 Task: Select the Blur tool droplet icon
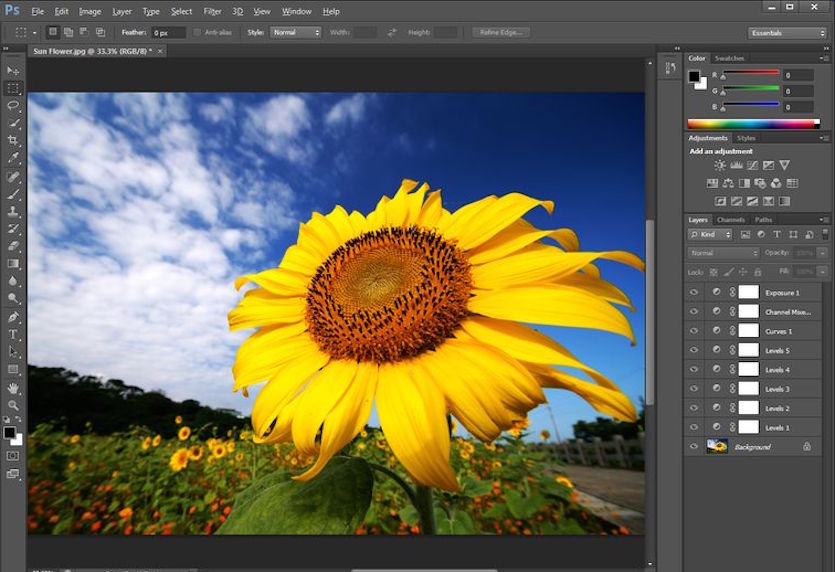click(13, 281)
